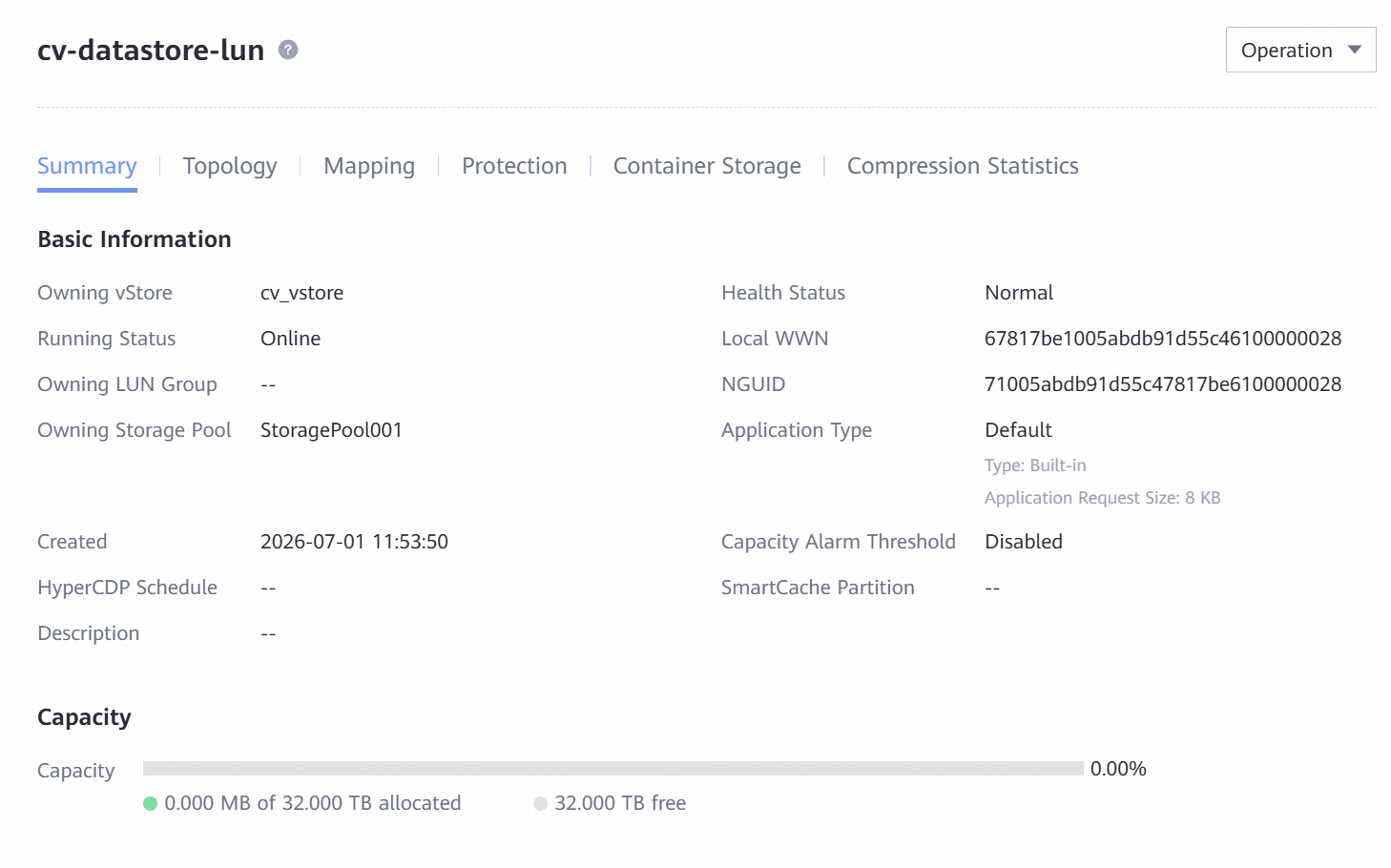Viewport: 1391px width, 868px height.
Task: Click the cv_vstore owning vStore value
Action: pos(301,293)
